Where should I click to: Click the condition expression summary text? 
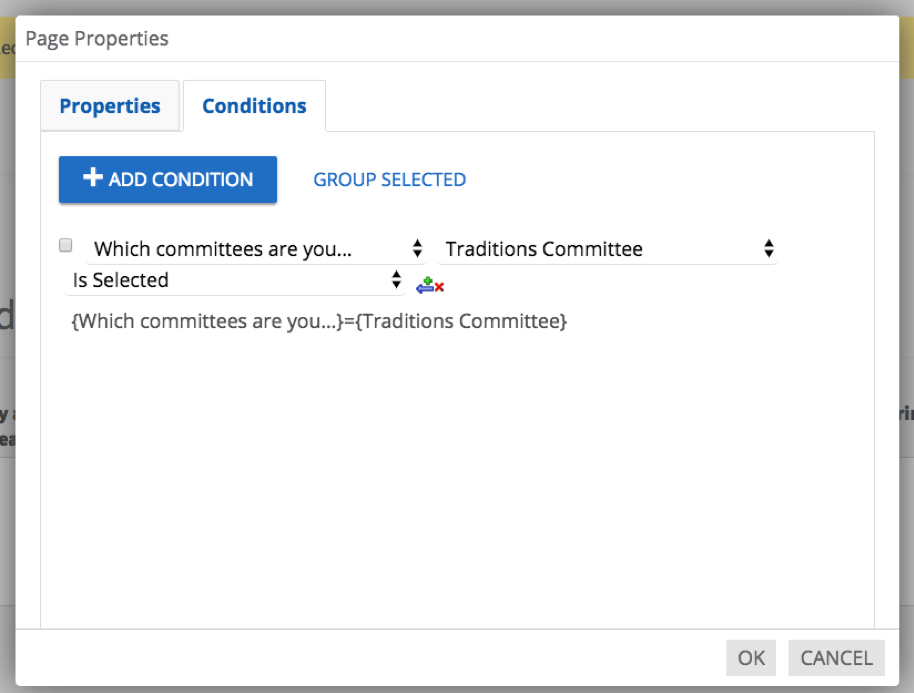point(319,322)
